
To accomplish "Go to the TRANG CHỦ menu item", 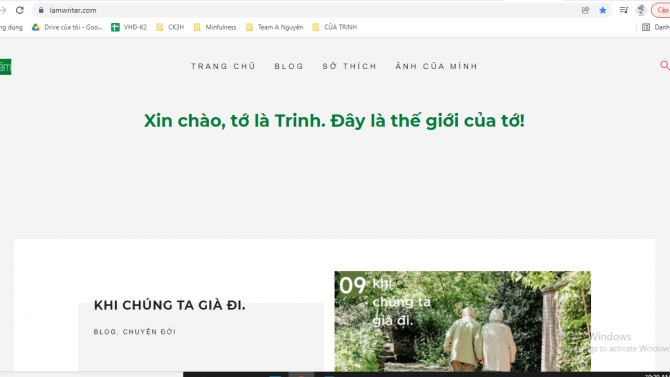I will [x=223, y=66].
